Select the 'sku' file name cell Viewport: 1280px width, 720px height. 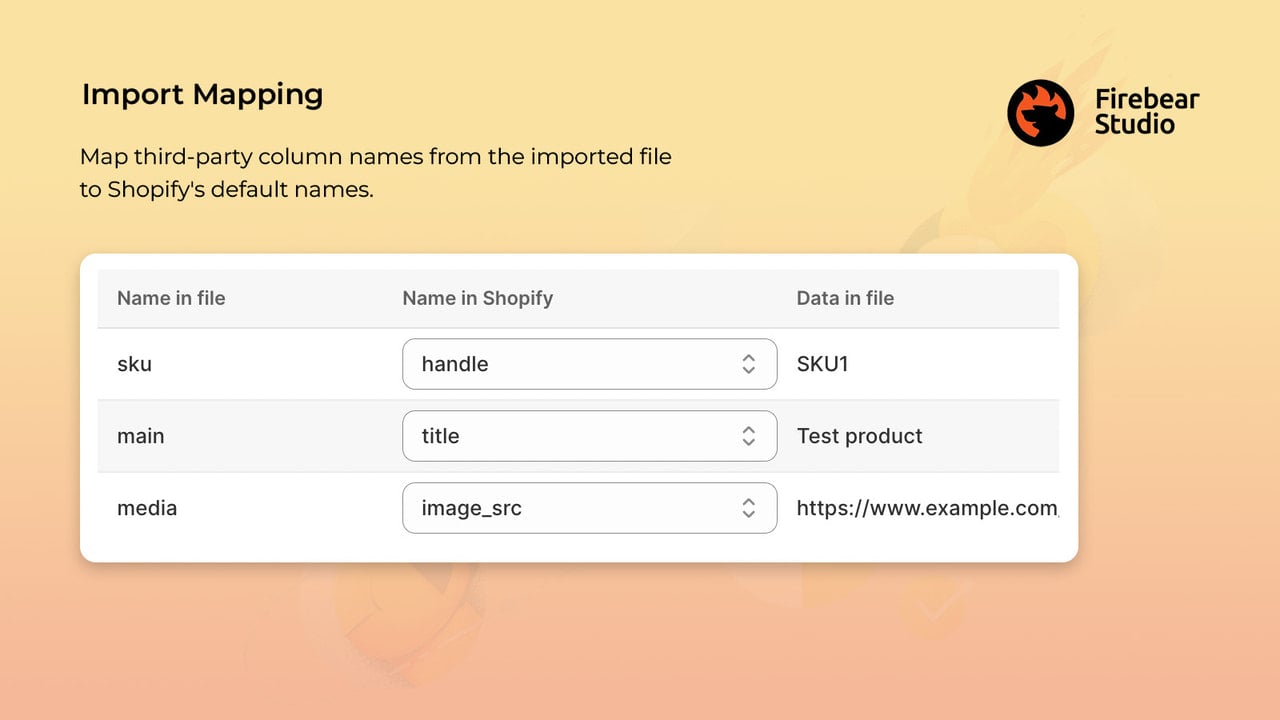pos(134,364)
